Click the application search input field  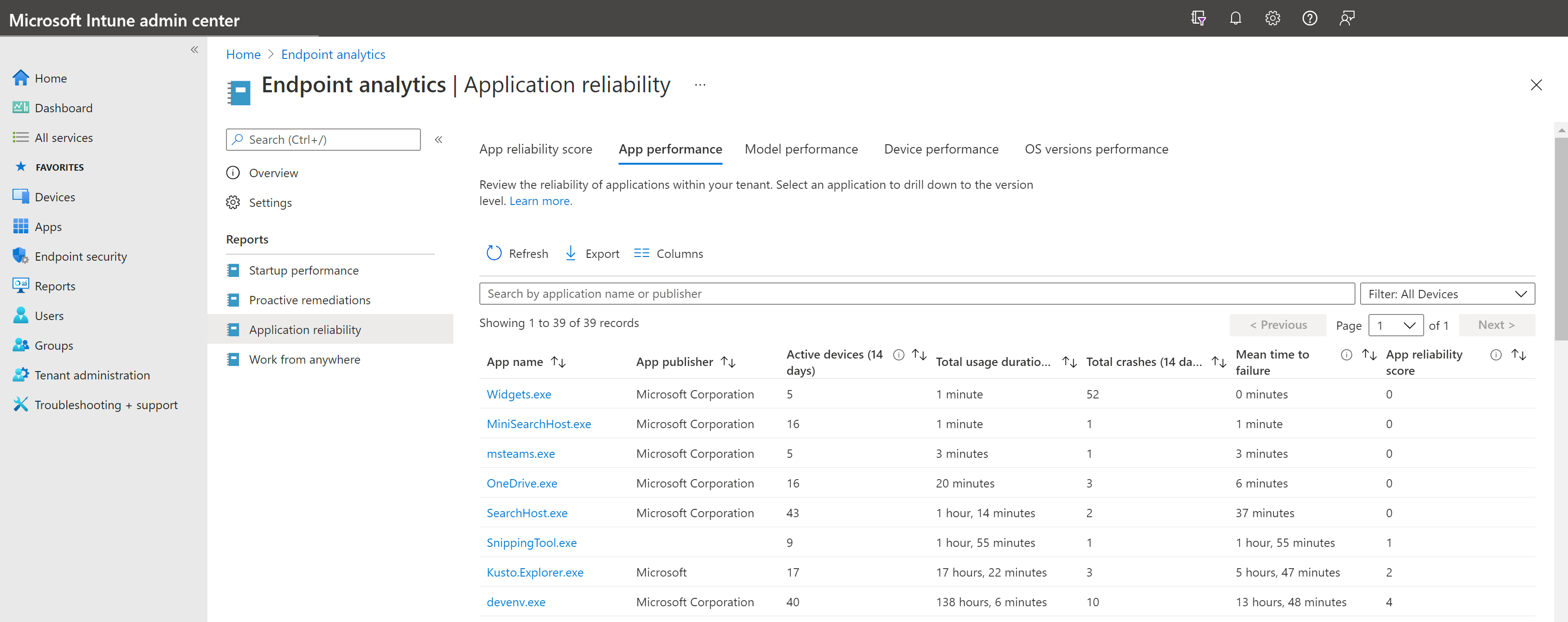point(916,294)
